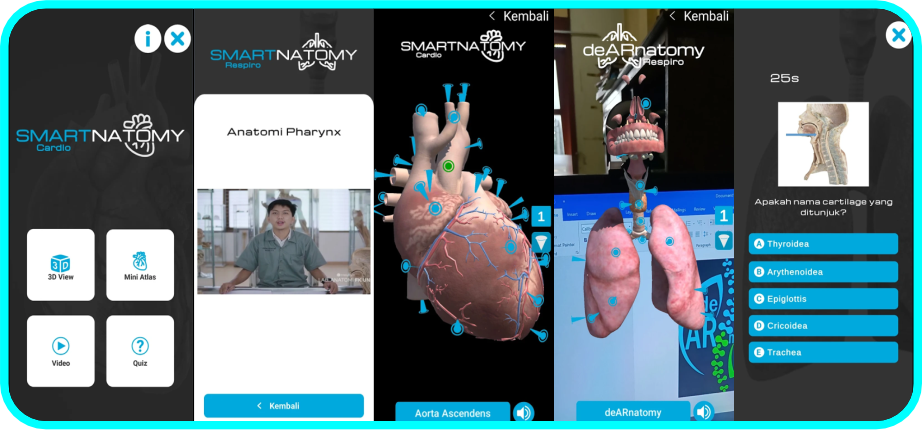Play audio for Aorta Ascendens
922x430 pixels.
coord(523,411)
